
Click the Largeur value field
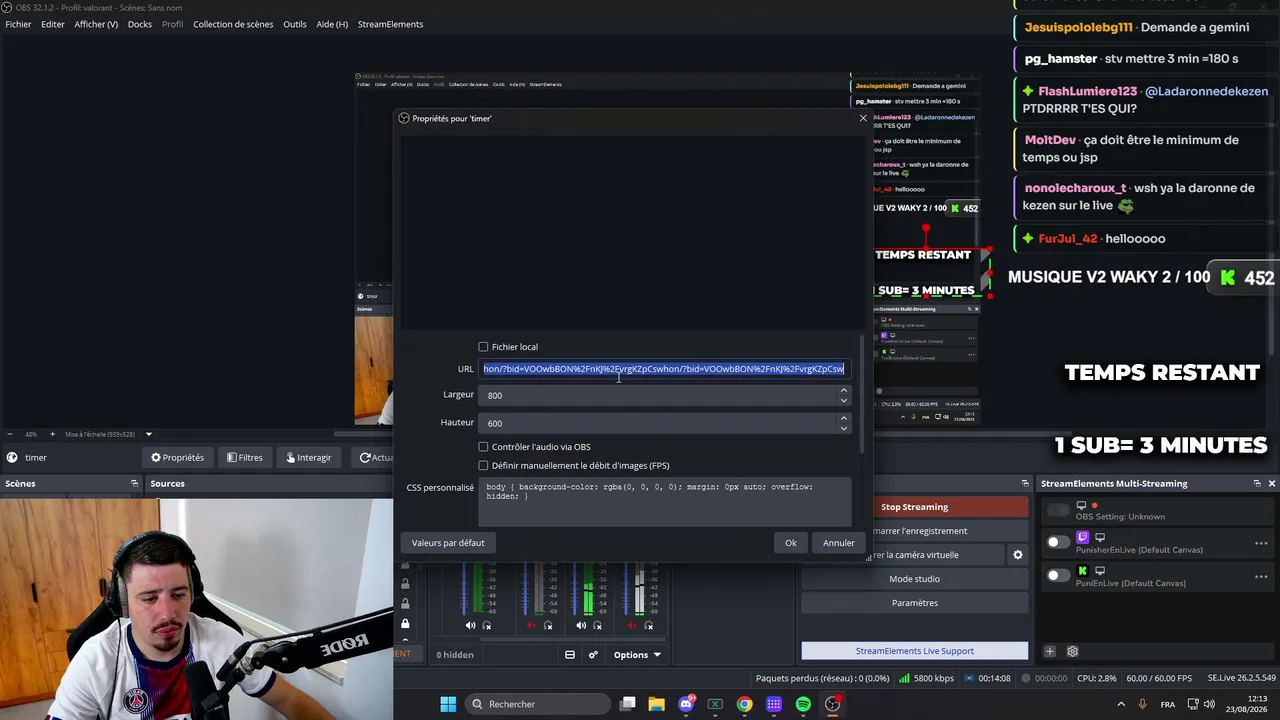(x=658, y=395)
